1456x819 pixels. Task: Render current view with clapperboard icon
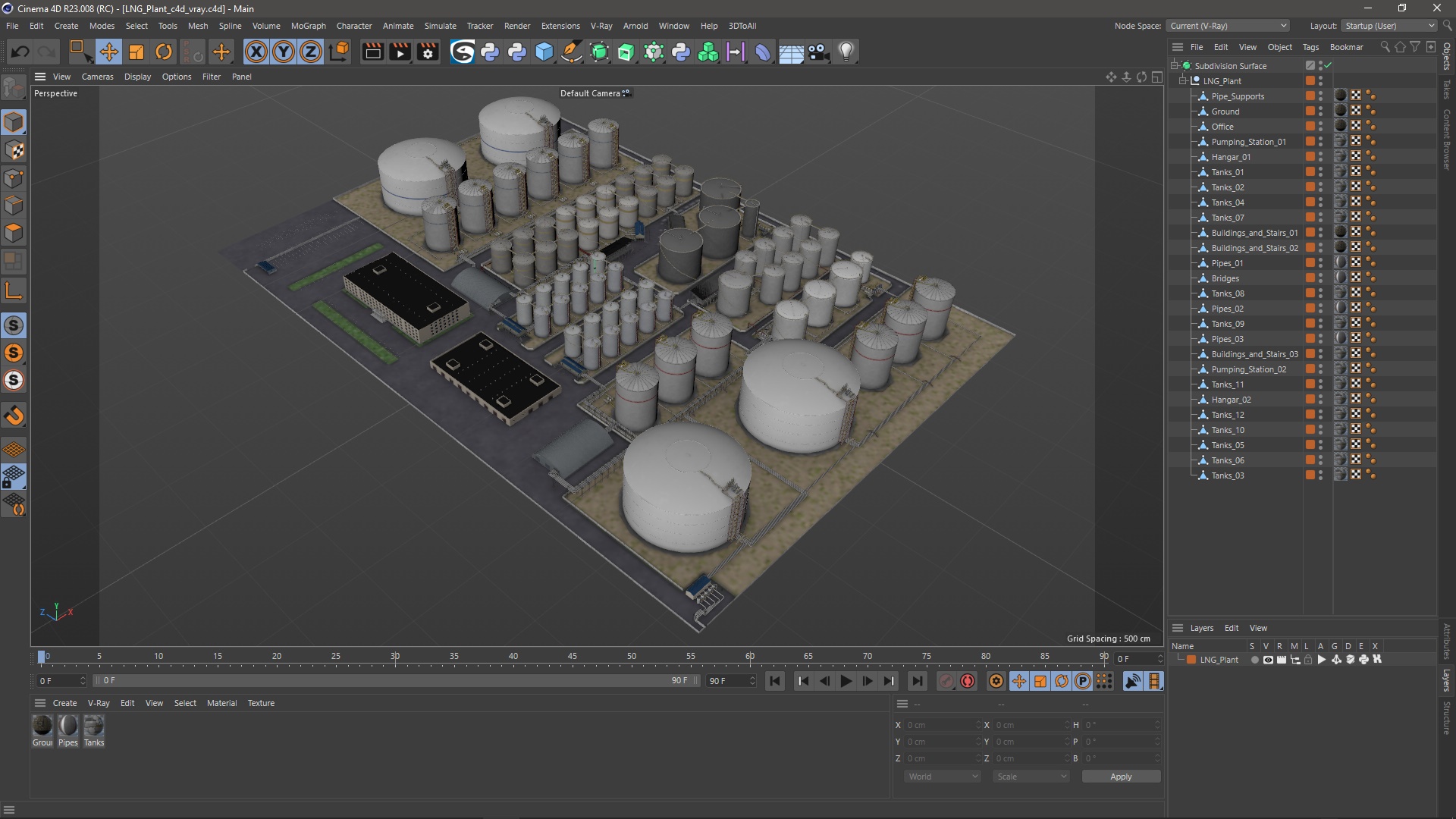coord(372,52)
